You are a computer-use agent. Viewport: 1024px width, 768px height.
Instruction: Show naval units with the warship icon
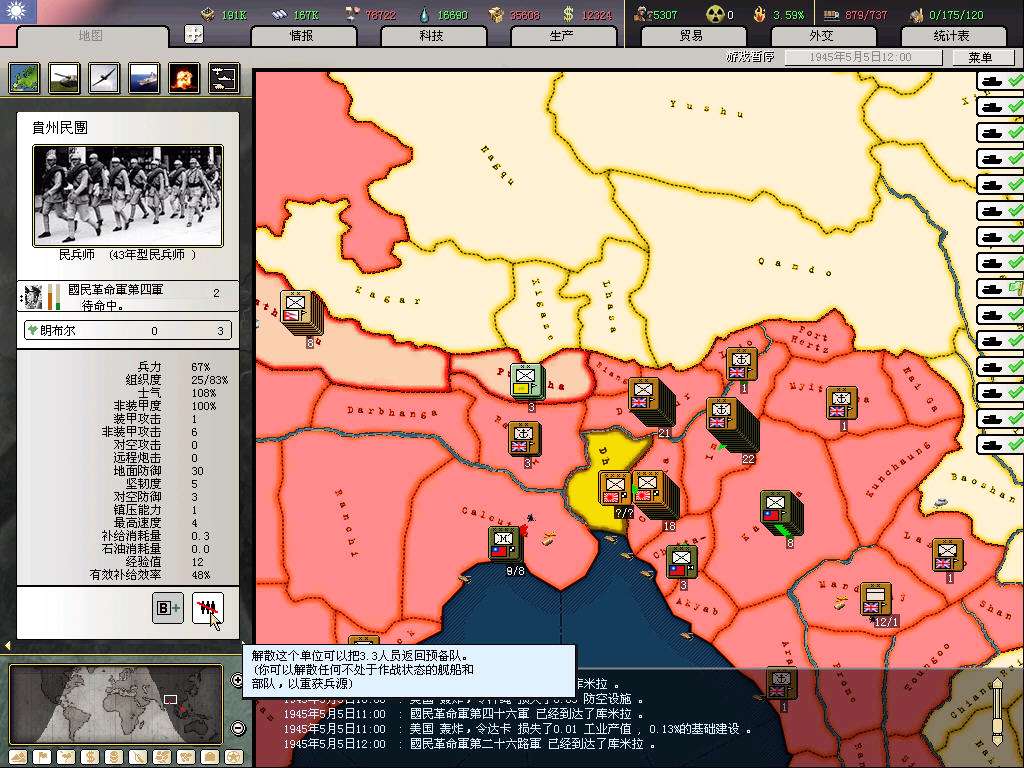(144, 78)
